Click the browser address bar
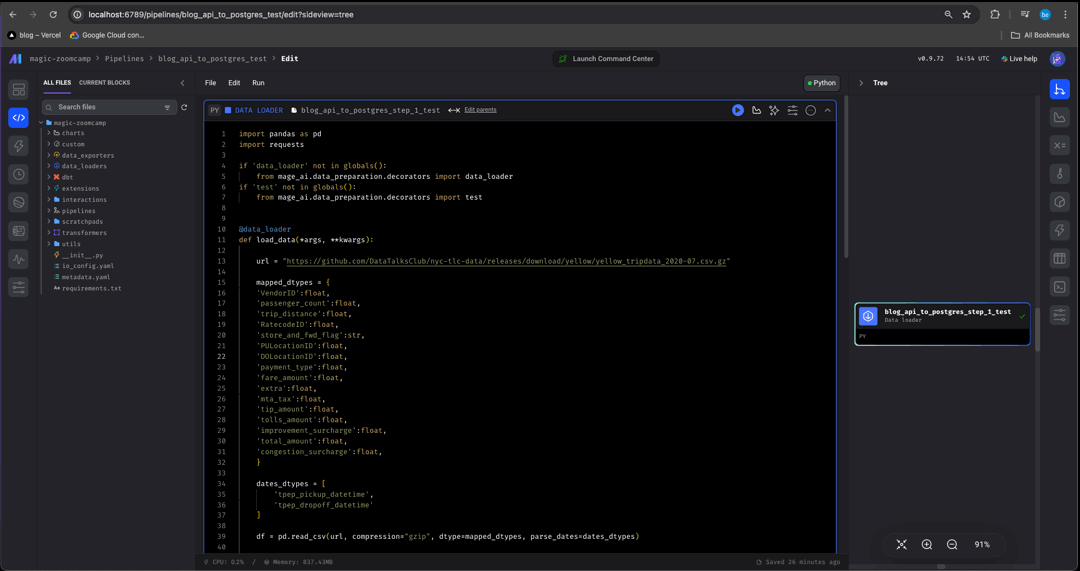1080x571 pixels. [510, 14]
